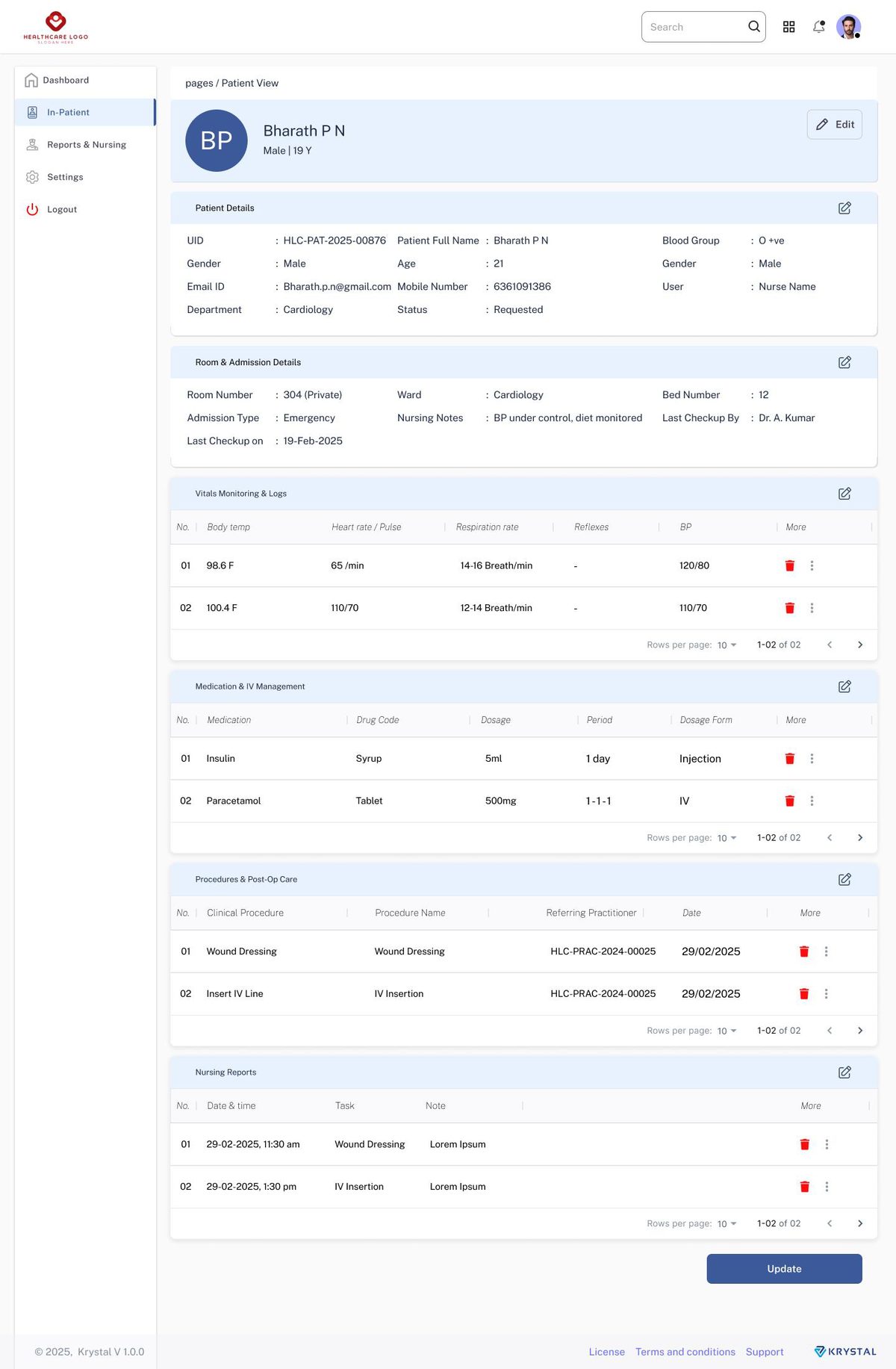The height and width of the screenshot is (1369, 896).
Task: Delete the 100.4 F vitals row
Action: pyautogui.click(x=790, y=608)
